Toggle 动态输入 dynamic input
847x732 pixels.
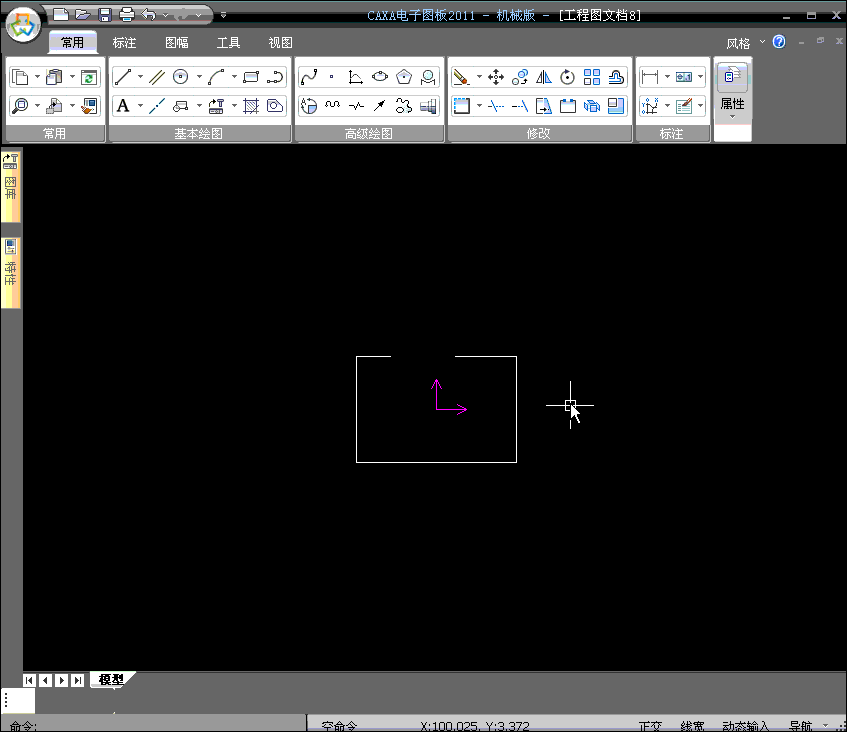(745, 726)
